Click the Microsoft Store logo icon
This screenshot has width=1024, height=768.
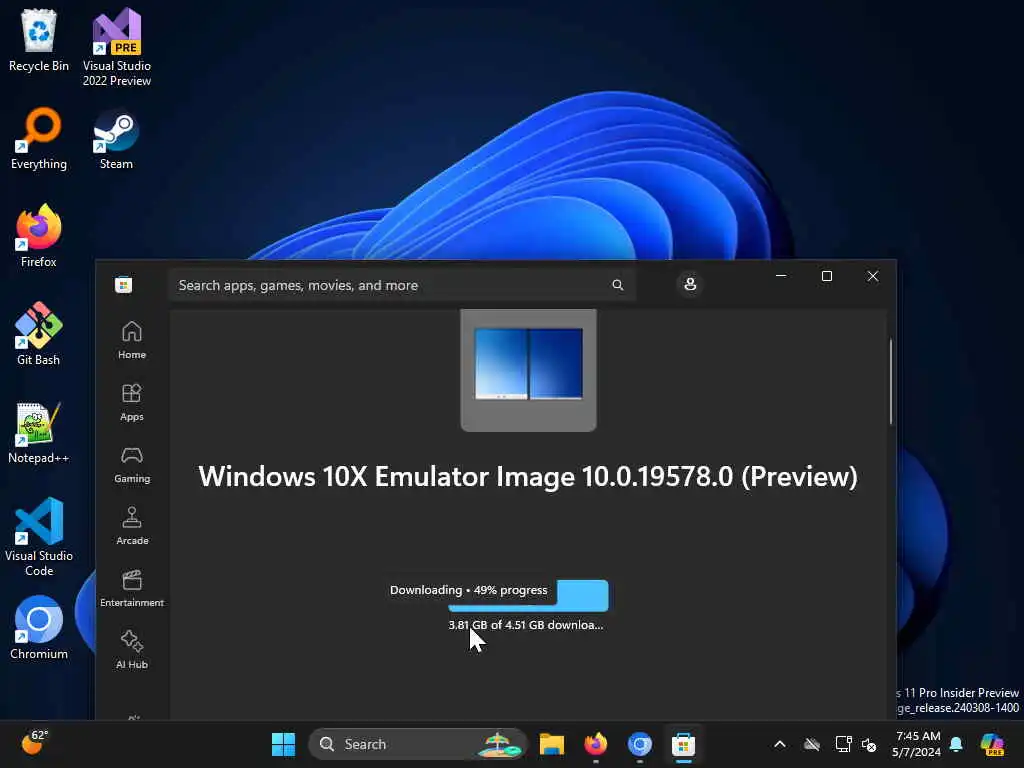tap(123, 285)
